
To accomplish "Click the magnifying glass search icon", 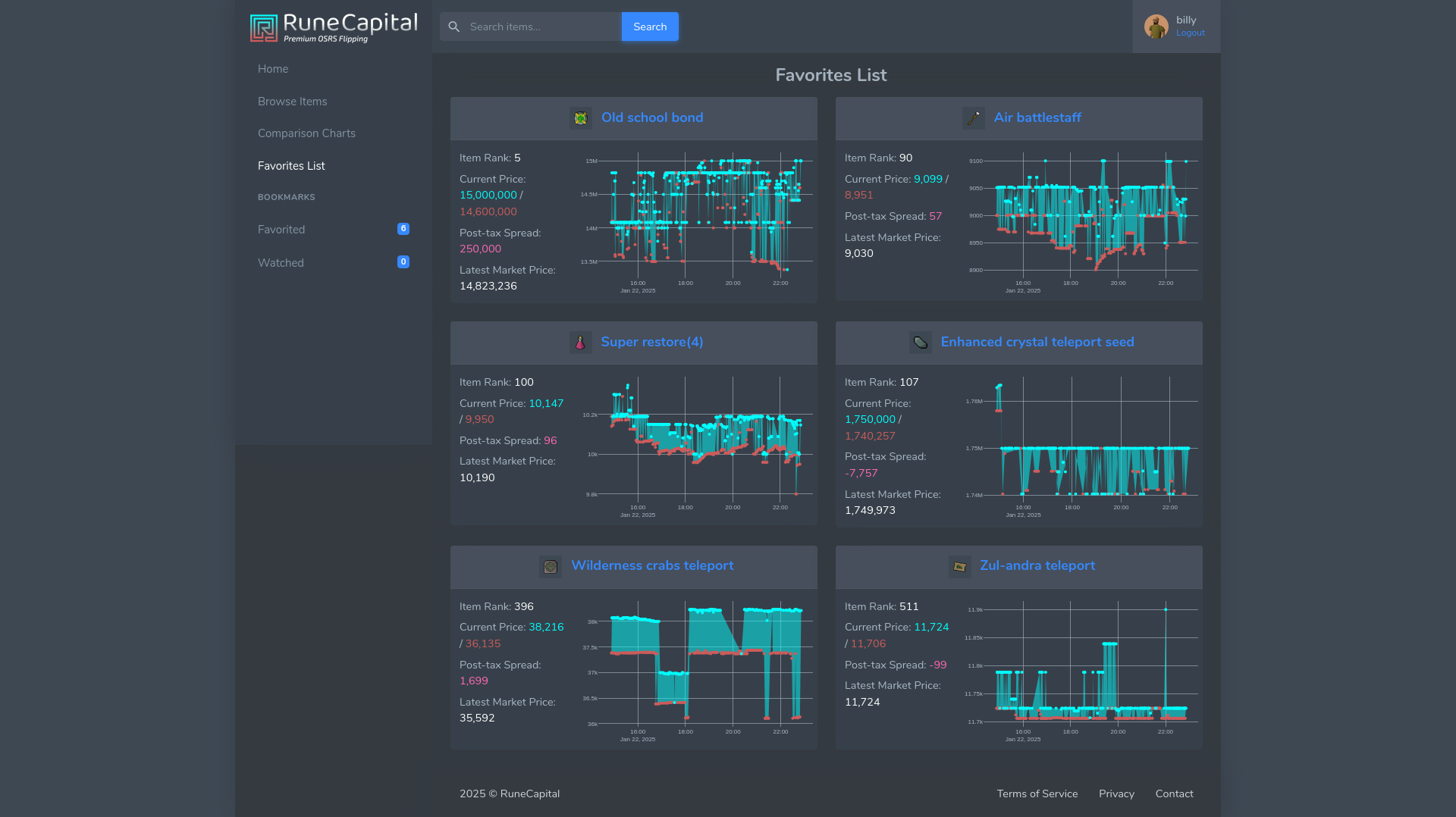I will (x=454, y=27).
